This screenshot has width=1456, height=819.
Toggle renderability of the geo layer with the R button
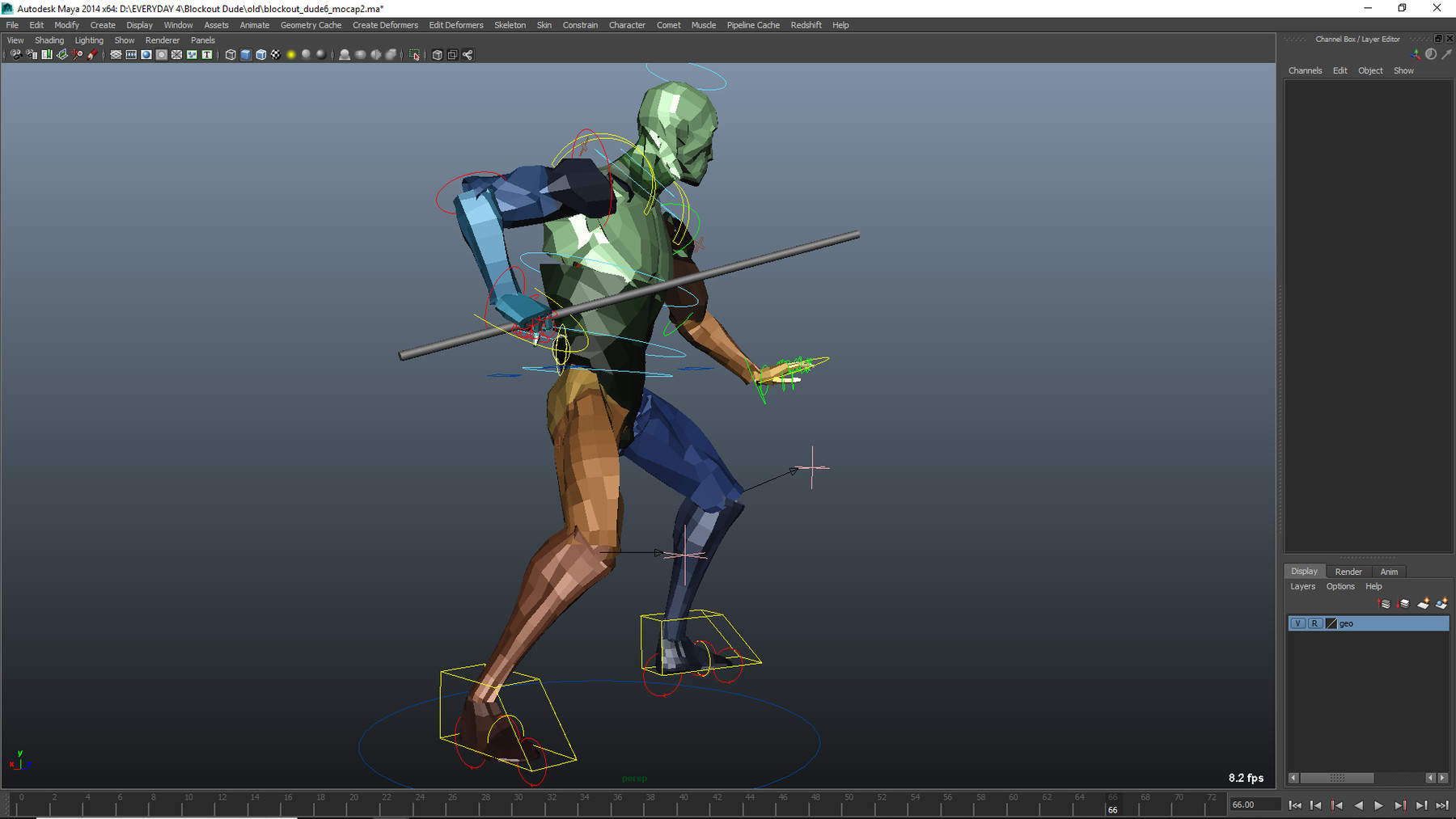pyautogui.click(x=1315, y=623)
